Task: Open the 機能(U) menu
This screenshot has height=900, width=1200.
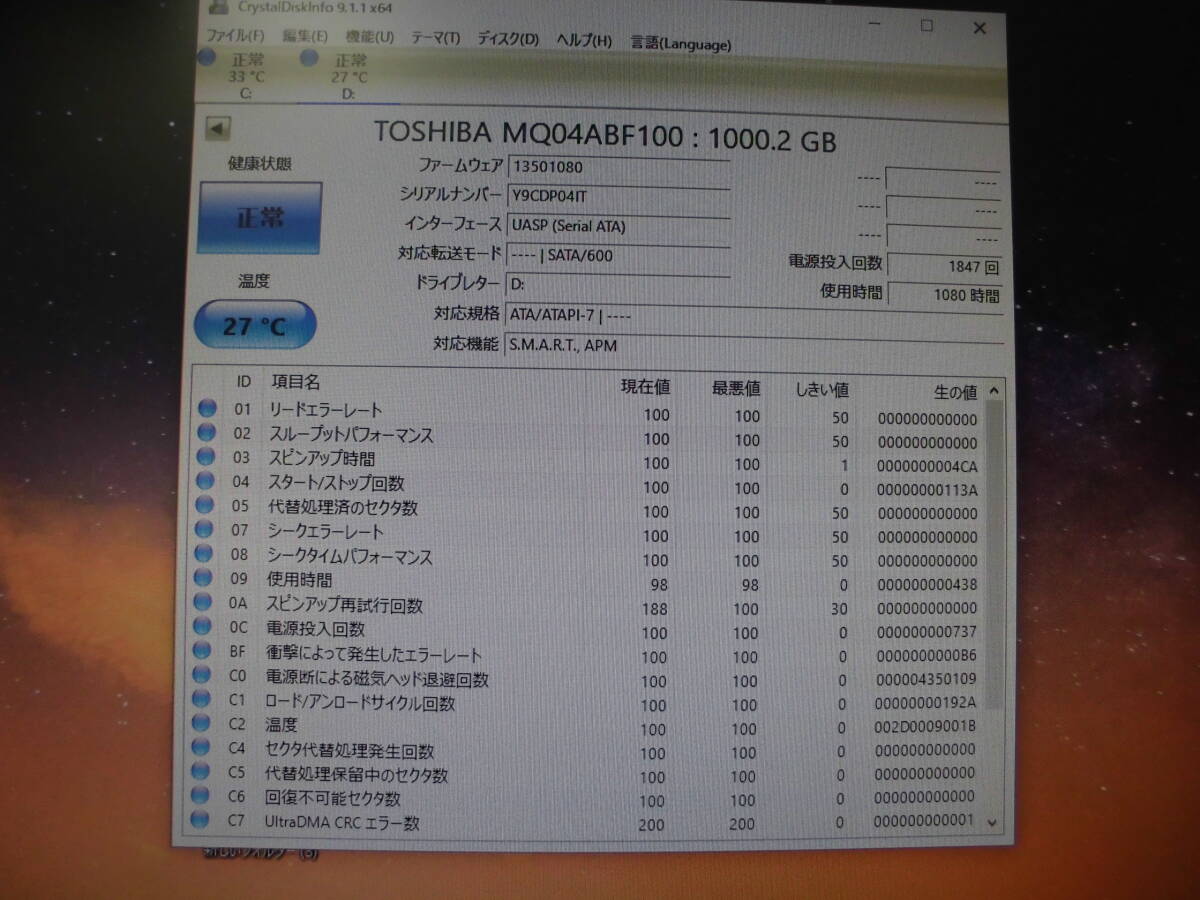Action: (x=370, y=37)
